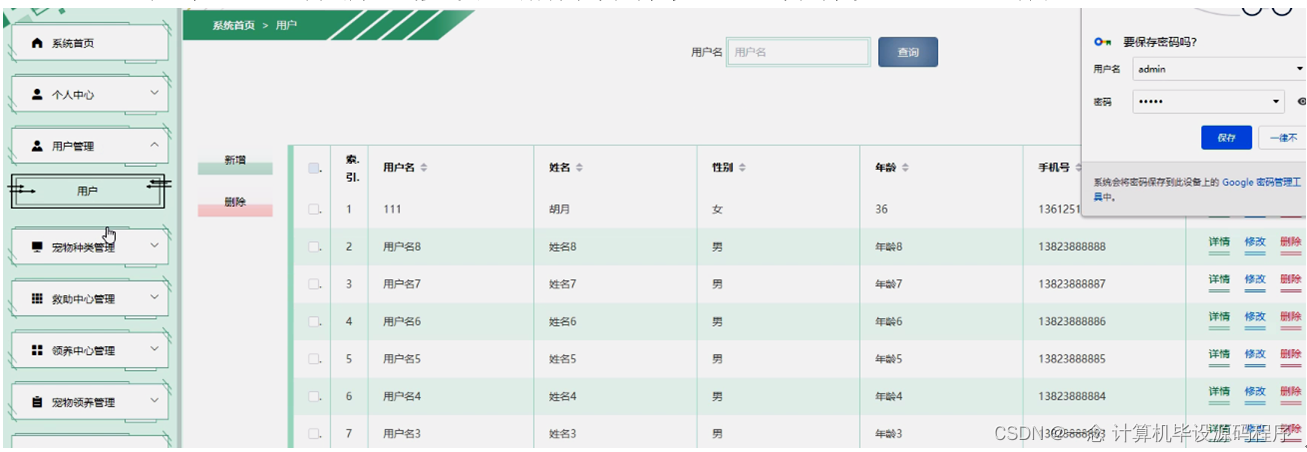
Task: Click the phone number 13823888888
Action: point(1072,247)
